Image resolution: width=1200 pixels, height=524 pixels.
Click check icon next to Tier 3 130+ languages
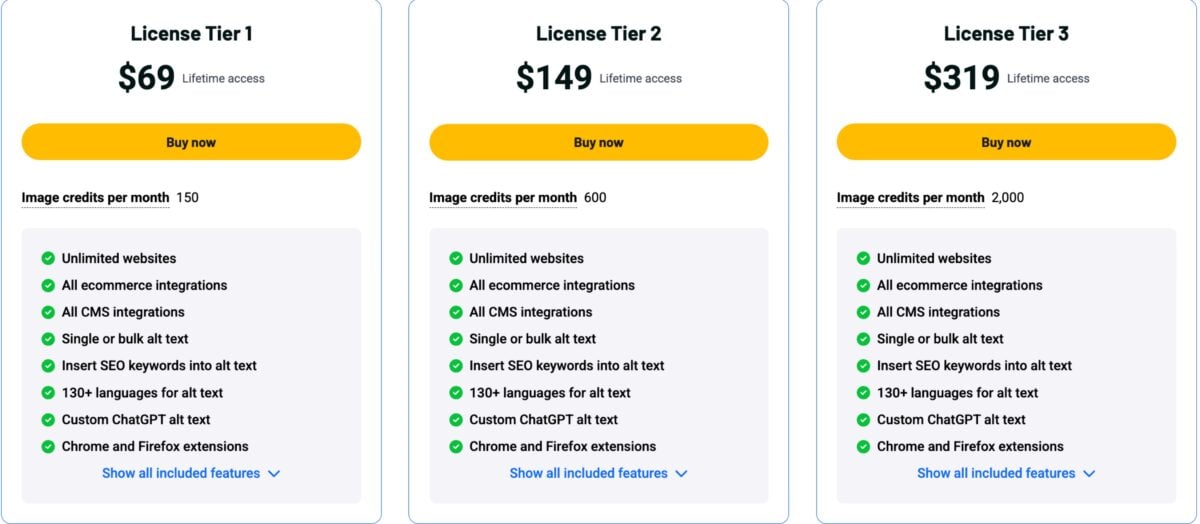[864, 393]
